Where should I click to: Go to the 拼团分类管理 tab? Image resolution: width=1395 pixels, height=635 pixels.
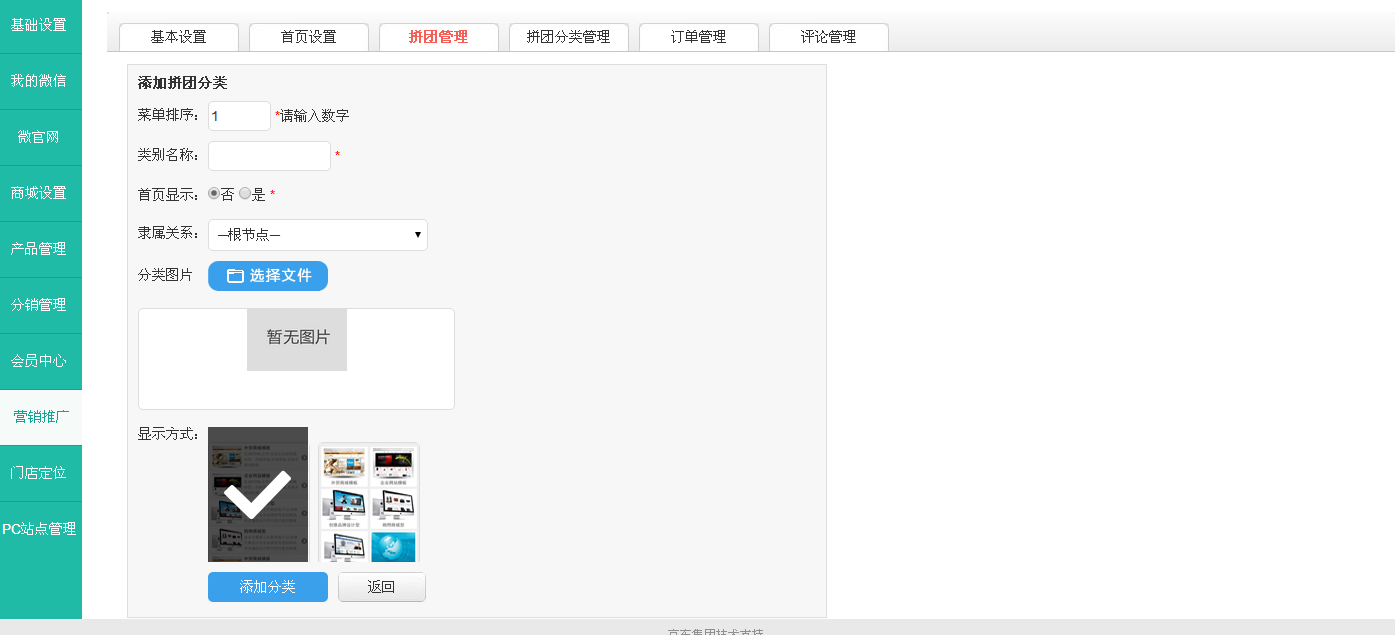[569, 37]
